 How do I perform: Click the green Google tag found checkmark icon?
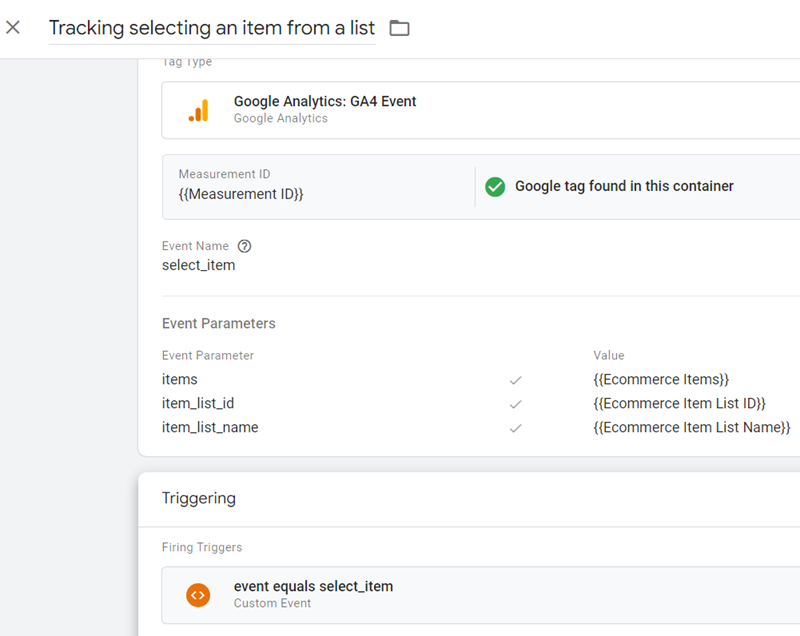[x=495, y=186]
